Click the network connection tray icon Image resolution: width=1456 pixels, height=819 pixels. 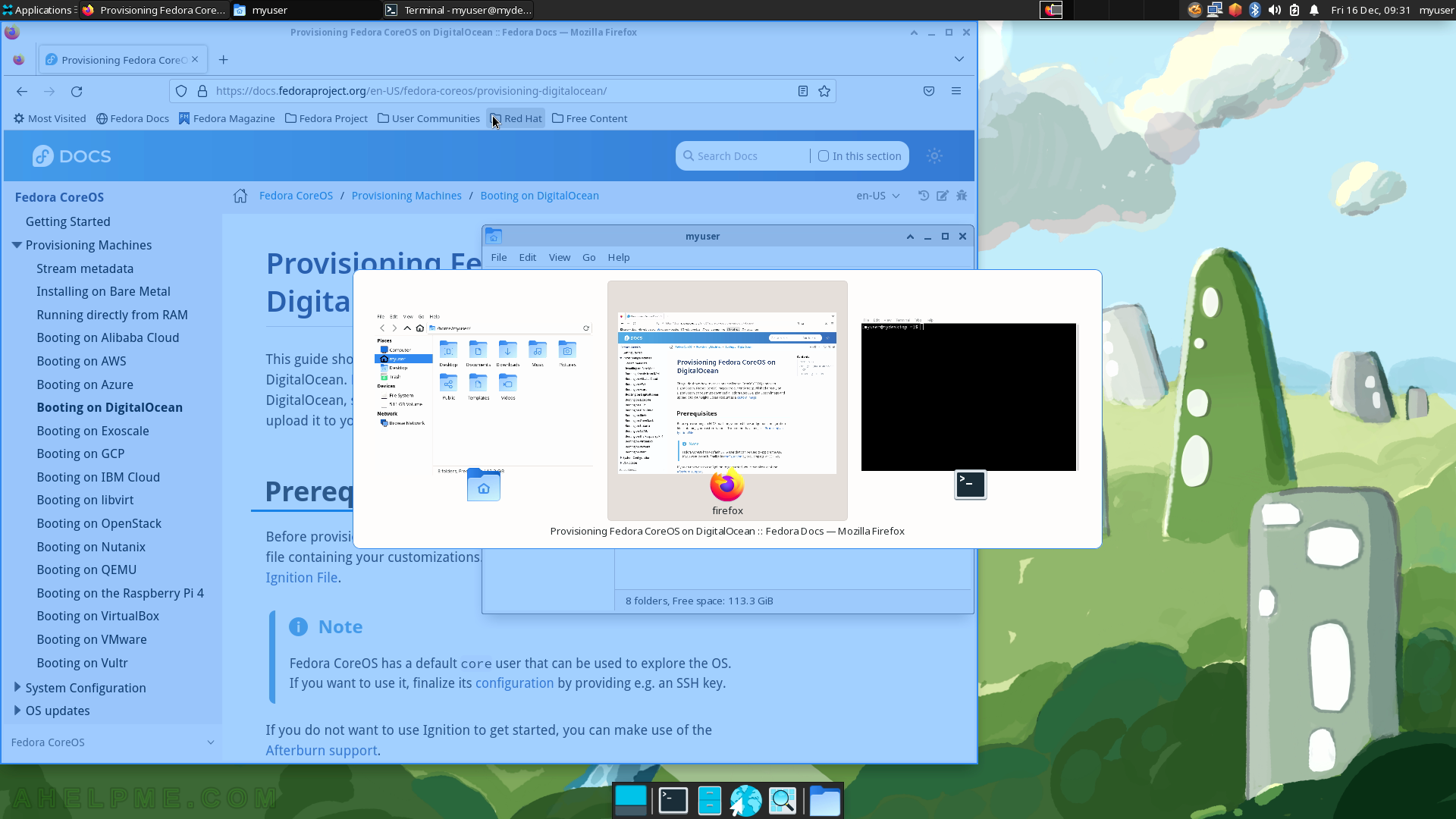pos(1215,10)
